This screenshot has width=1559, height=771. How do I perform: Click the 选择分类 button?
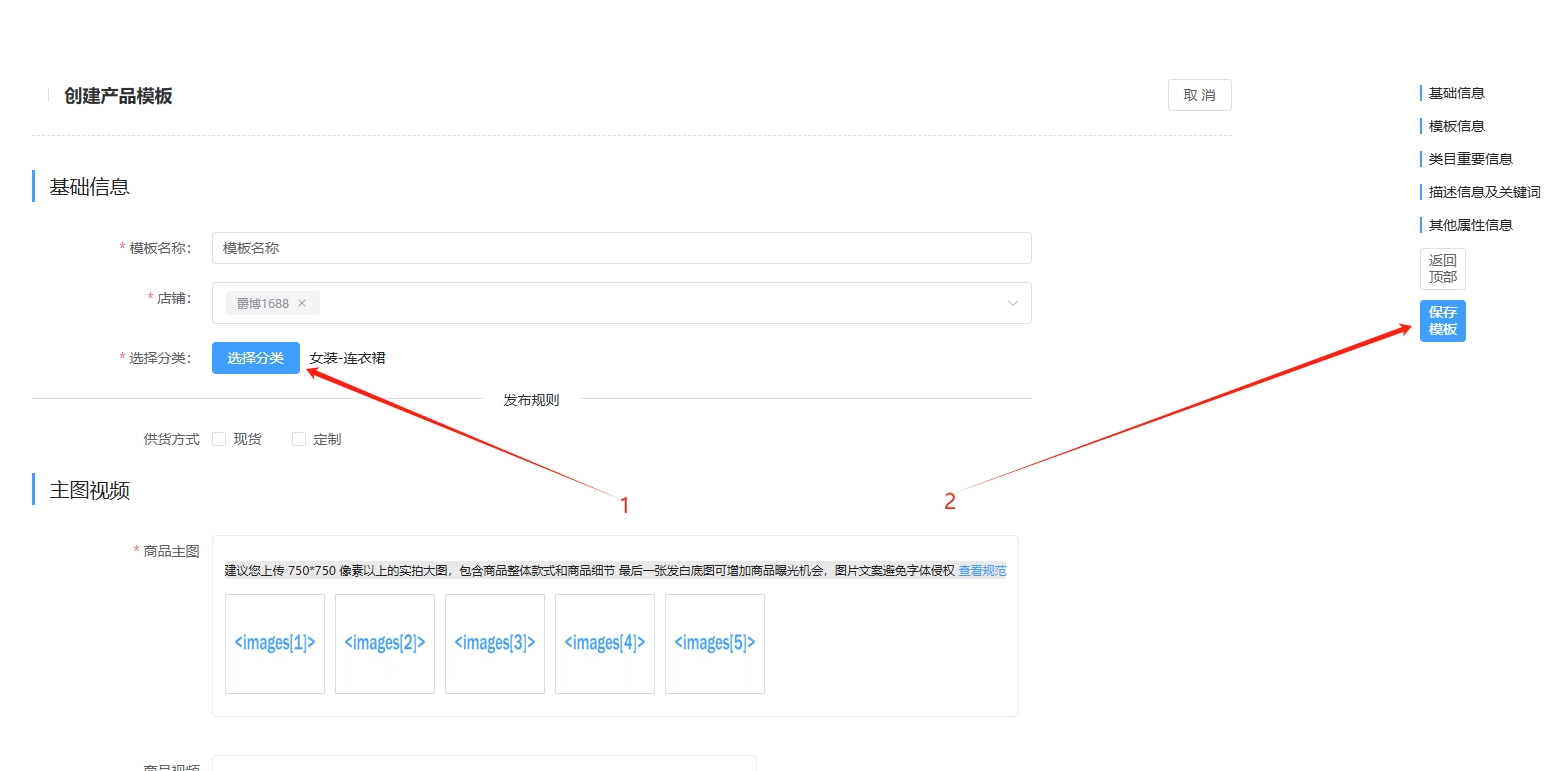coord(255,358)
